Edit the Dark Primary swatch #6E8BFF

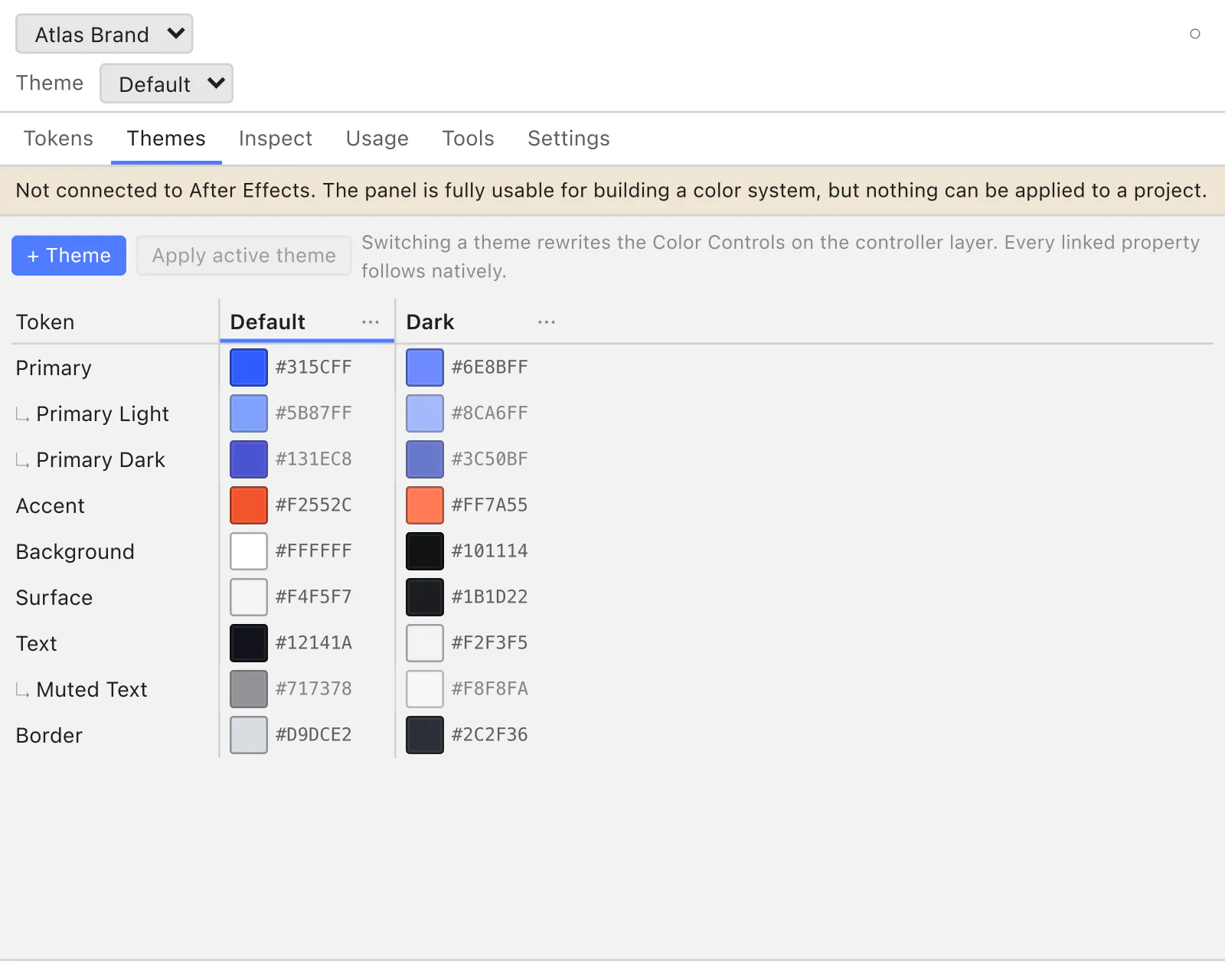coord(425,367)
